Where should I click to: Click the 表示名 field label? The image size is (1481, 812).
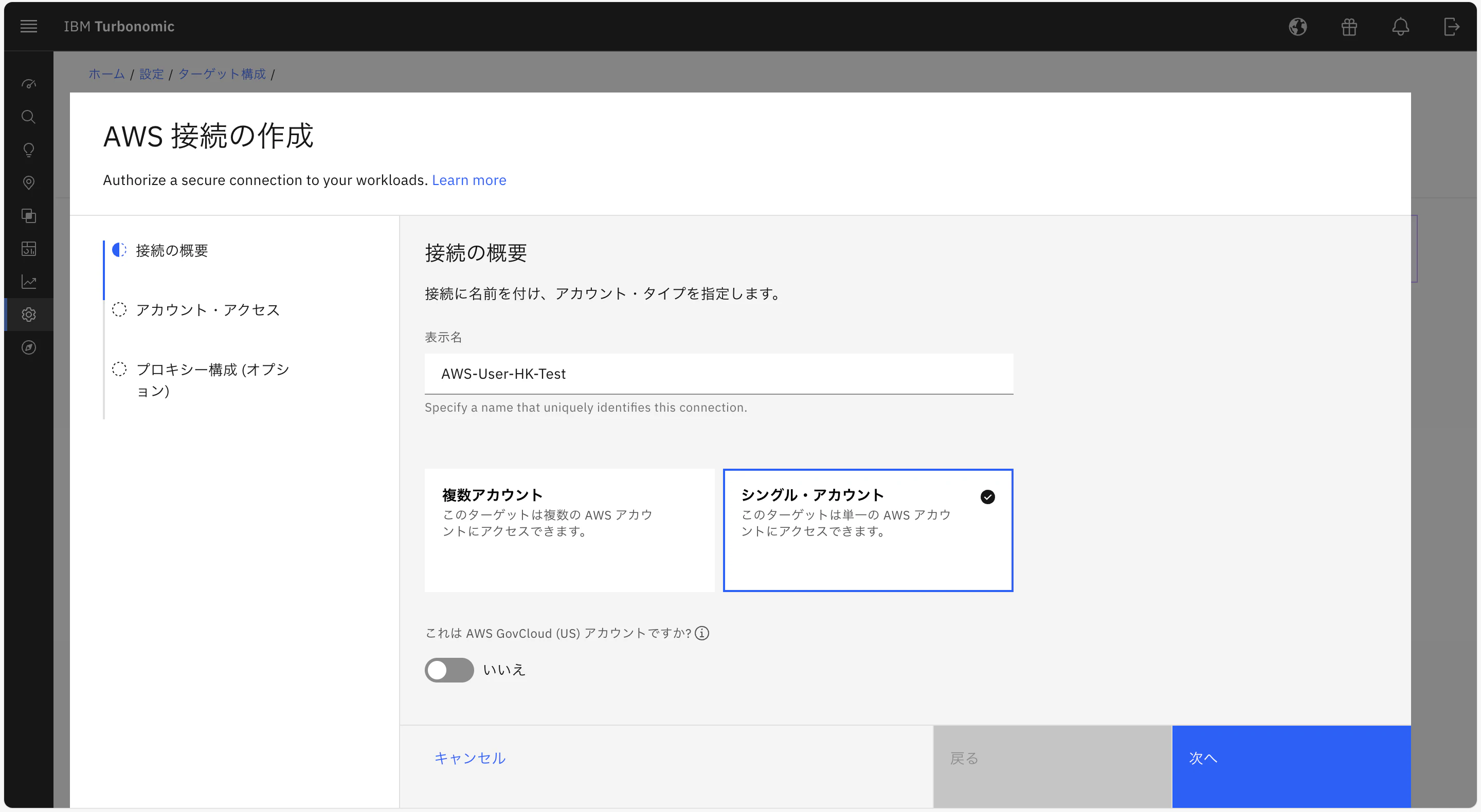443,337
